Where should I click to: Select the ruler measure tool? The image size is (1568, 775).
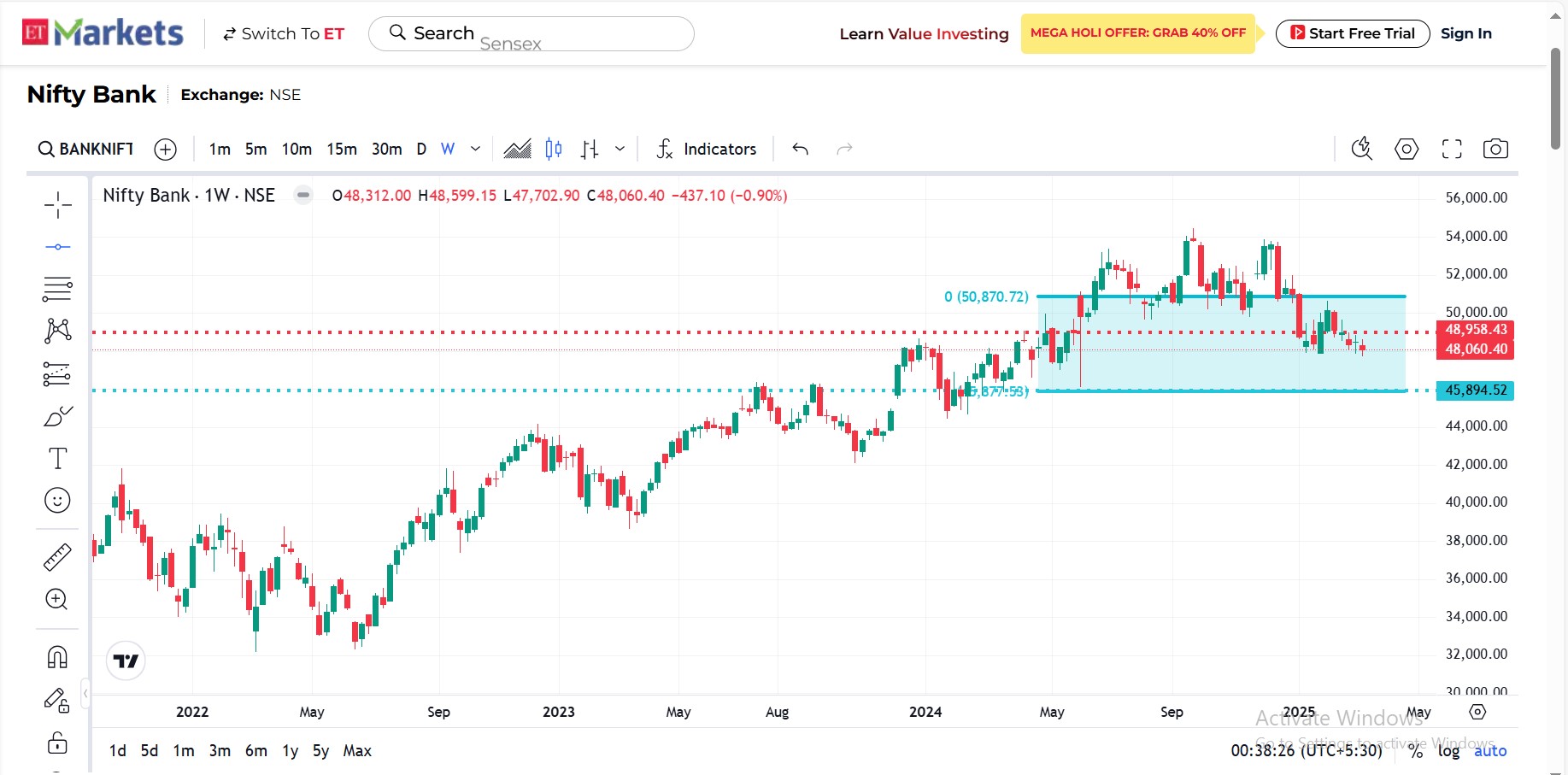click(57, 557)
